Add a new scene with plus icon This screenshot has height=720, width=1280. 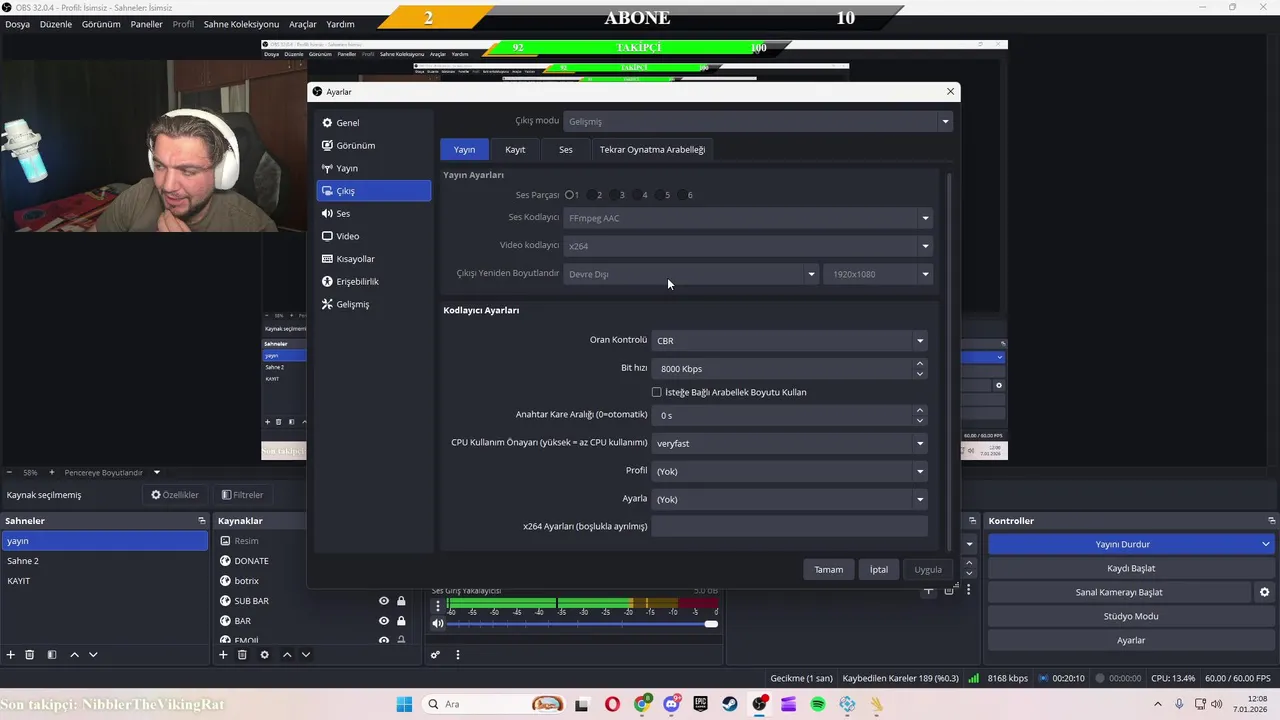click(x=11, y=655)
